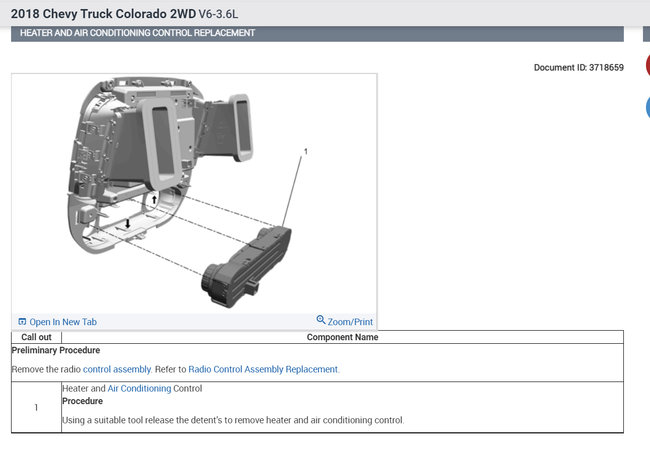Screen dimensions: 650x455
Task: Click the 'Using a suitable tool release' instruction text
Action: (233, 420)
